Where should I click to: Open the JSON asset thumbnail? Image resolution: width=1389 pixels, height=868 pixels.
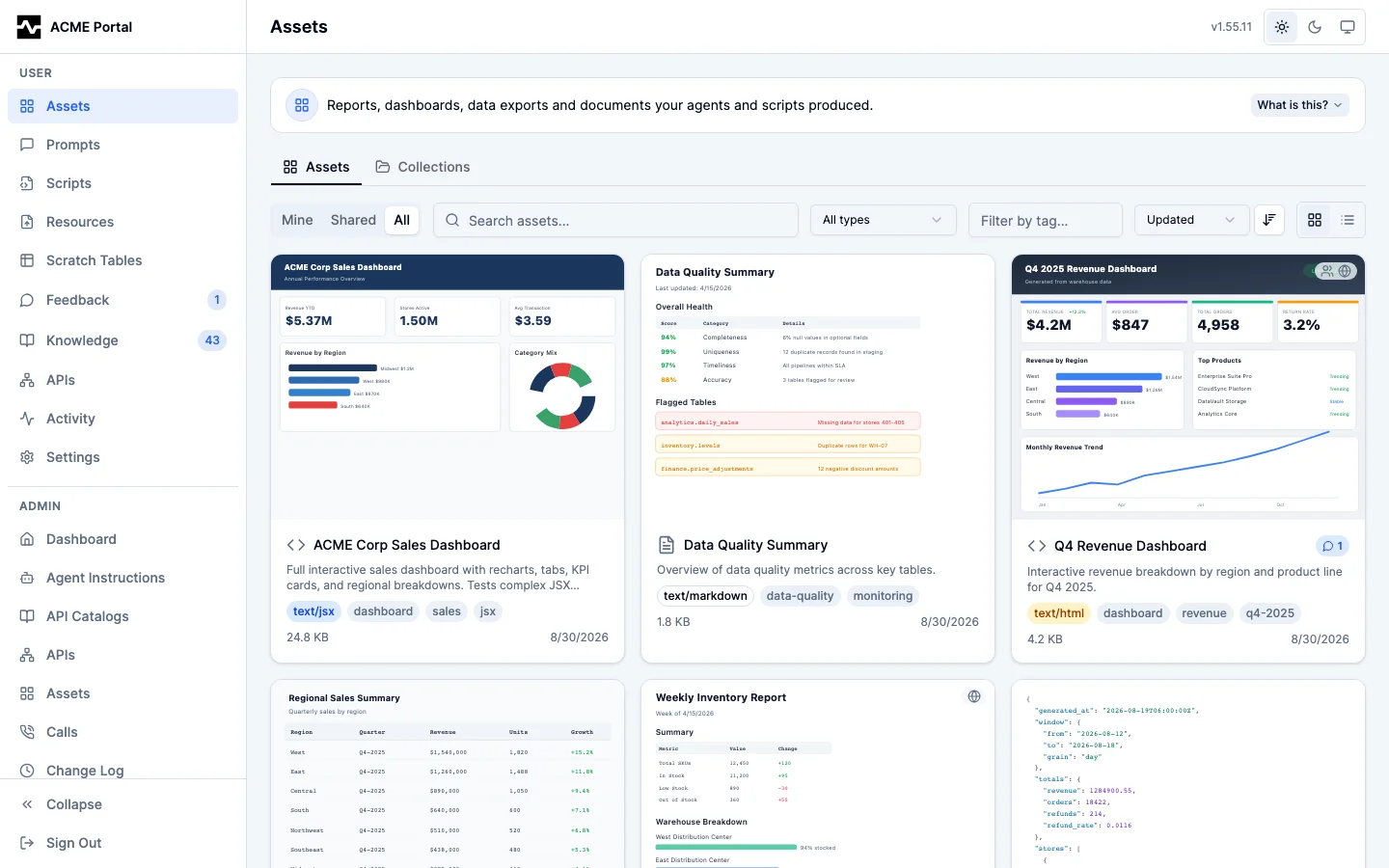coord(1188,773)
